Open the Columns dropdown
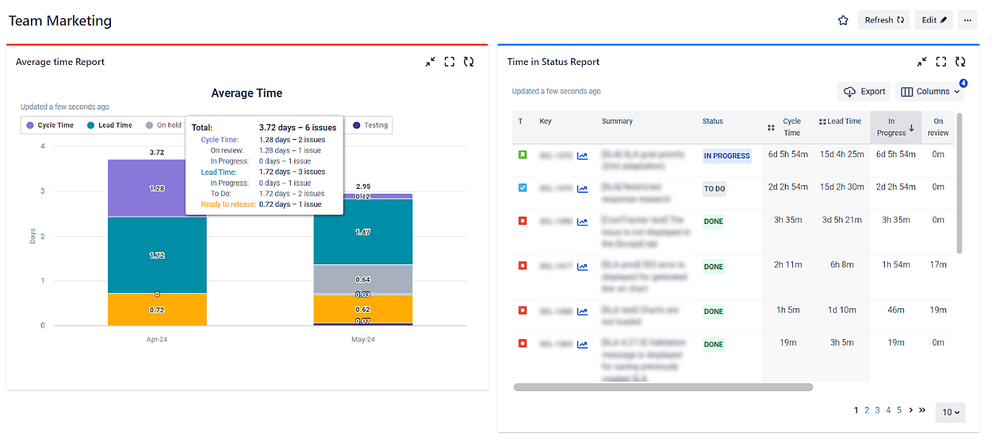This screenshot has width=998, height=448. [929, 92]
